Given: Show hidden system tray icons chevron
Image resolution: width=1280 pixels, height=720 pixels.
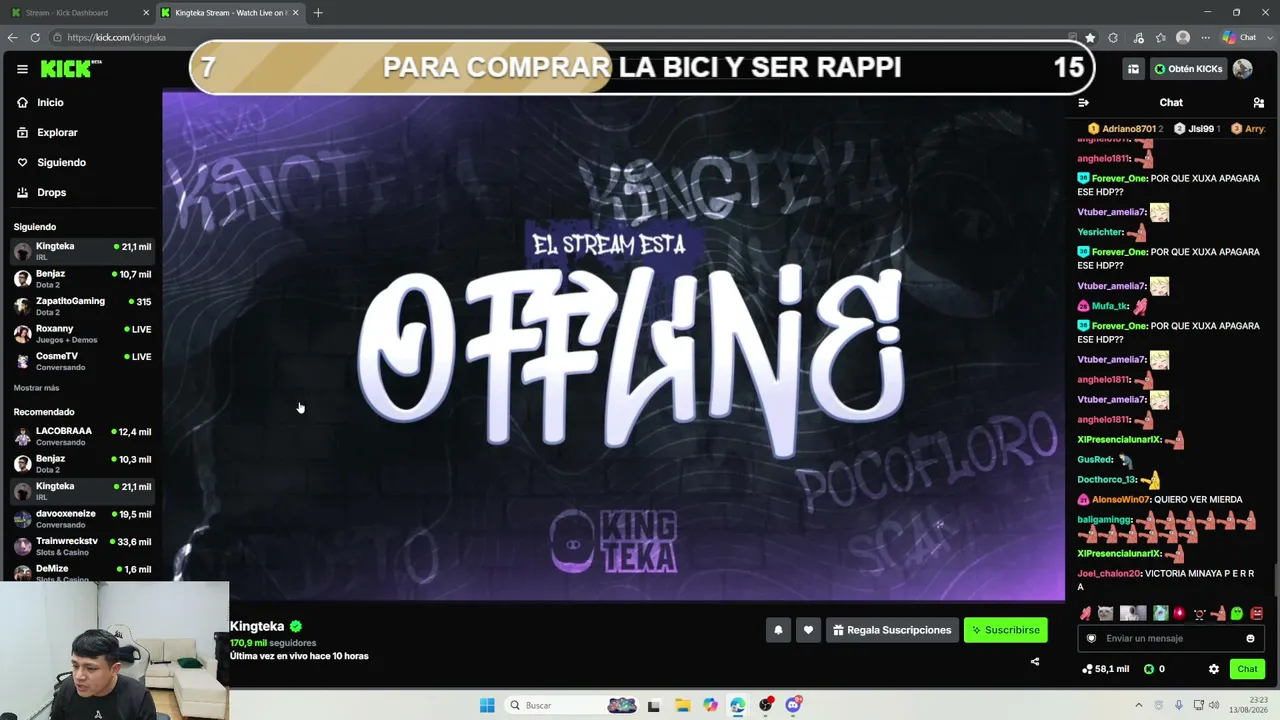Looking at the screenshot, I should pos(1139,705).
